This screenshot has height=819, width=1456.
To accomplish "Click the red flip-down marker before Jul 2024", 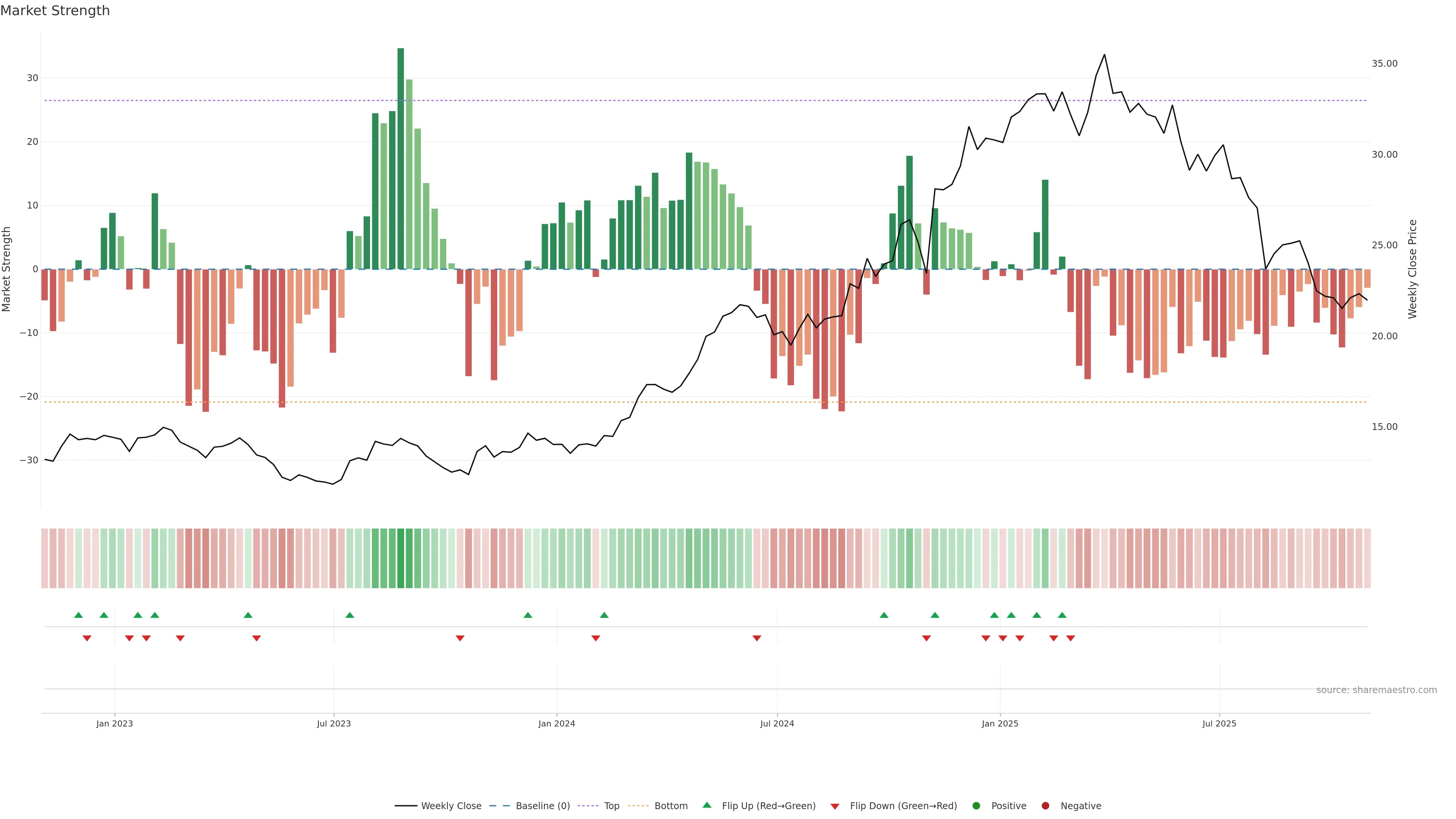I will [x=757, y=638].
